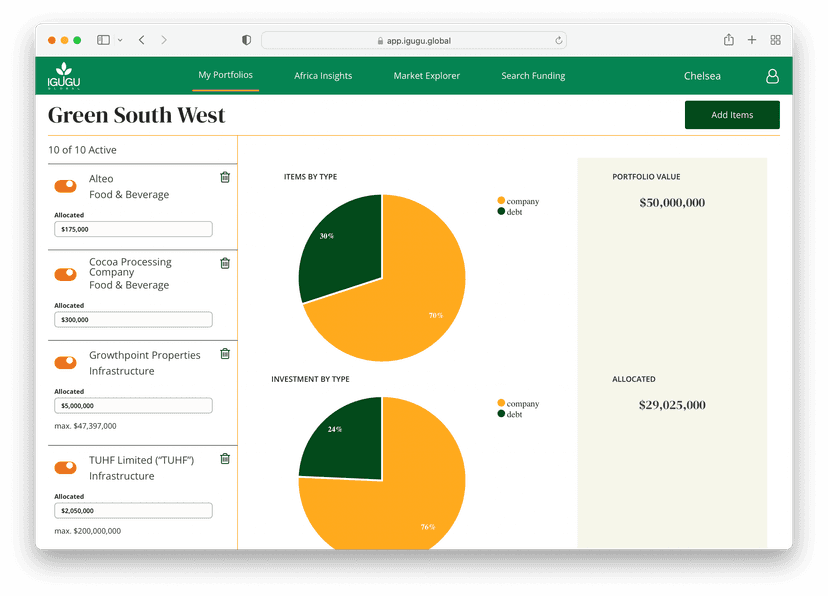
Task: Select debt legend in Items by Type
Action: 510,212
